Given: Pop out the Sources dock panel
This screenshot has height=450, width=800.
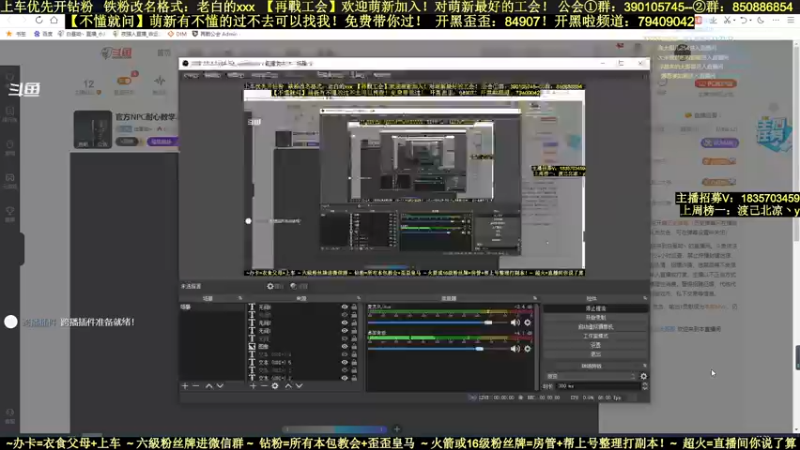Looking at the screenshot, I should [359, 298].
